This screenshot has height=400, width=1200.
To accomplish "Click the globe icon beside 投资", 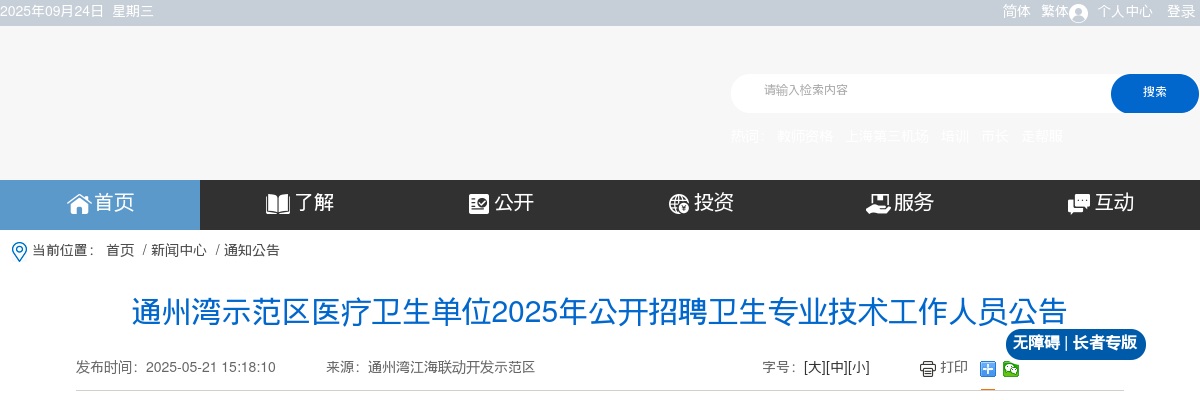I will point(679,204).
